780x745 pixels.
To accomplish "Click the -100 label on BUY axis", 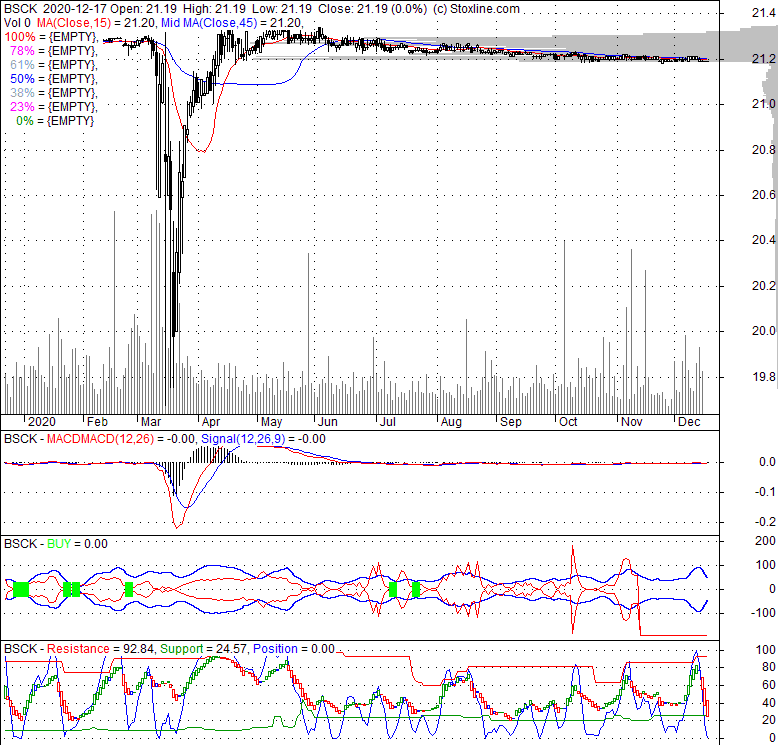I will pyautogui.click(x=764, y=612).
